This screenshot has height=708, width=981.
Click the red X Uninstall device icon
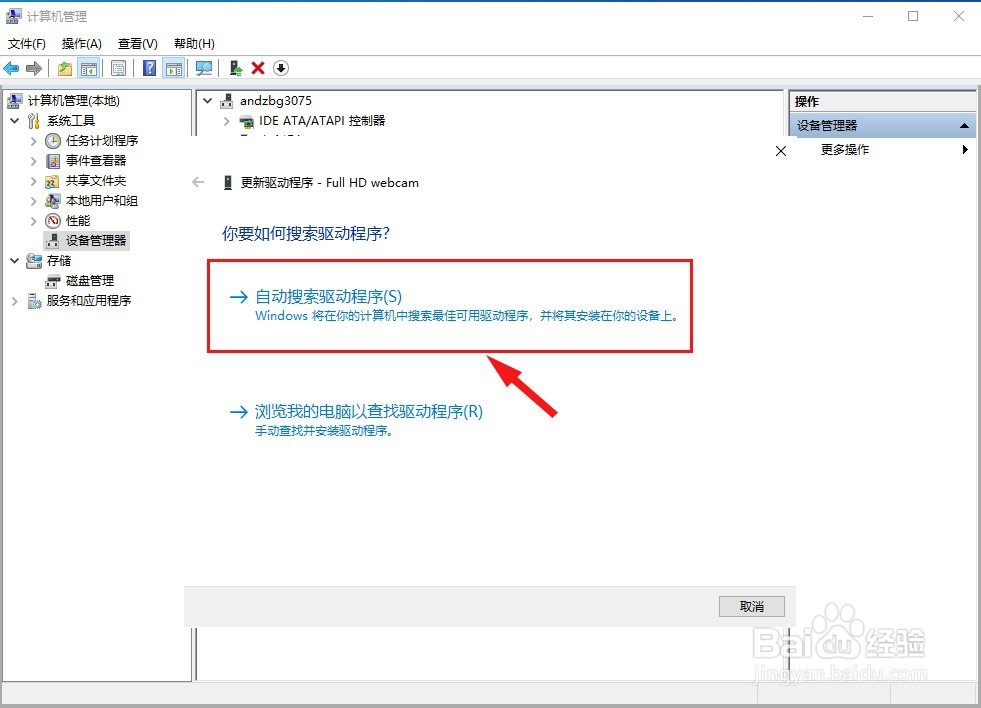258,68
